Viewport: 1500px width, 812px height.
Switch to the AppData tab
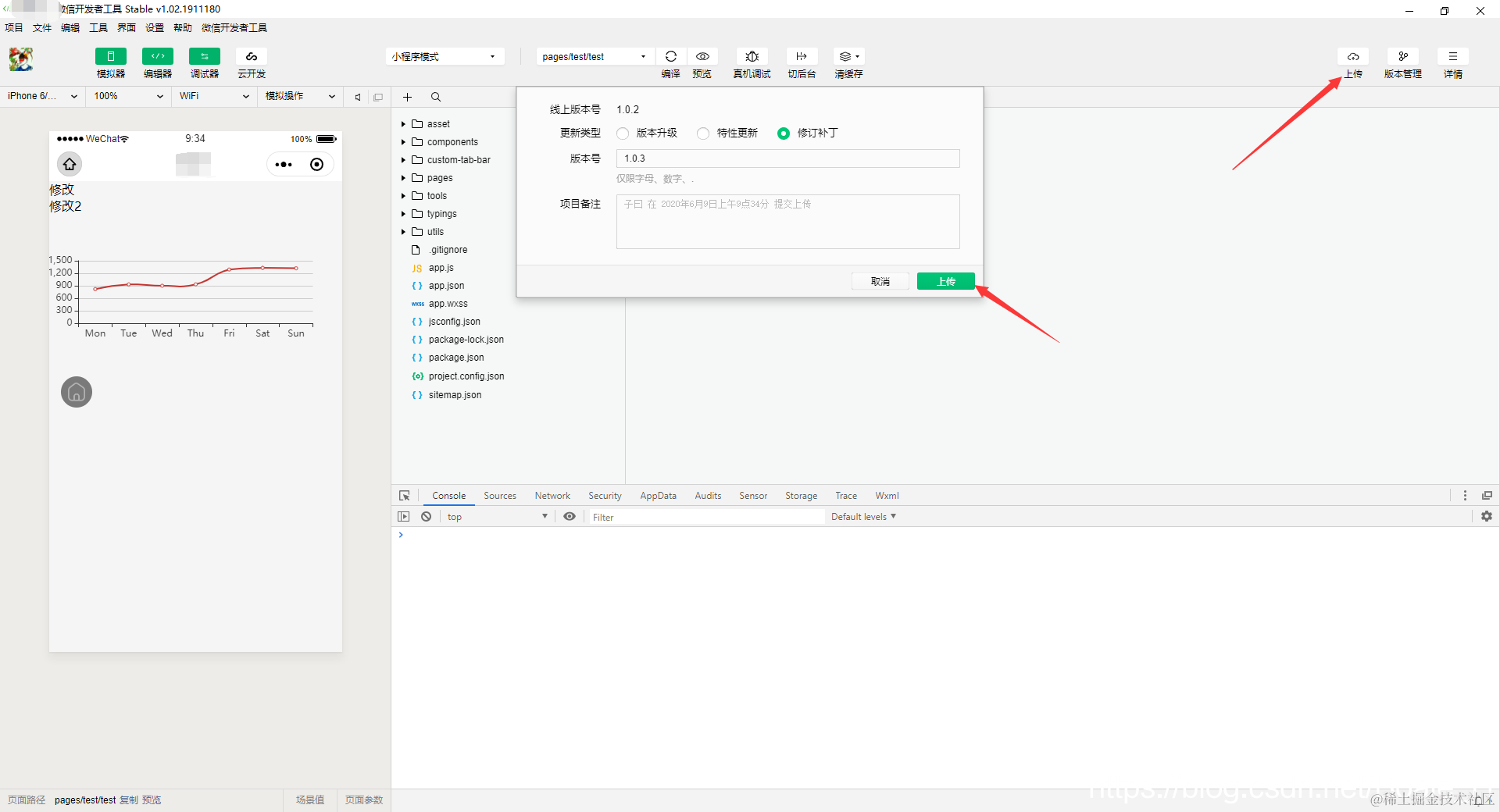pyautogui.click(x=659, y=496)
